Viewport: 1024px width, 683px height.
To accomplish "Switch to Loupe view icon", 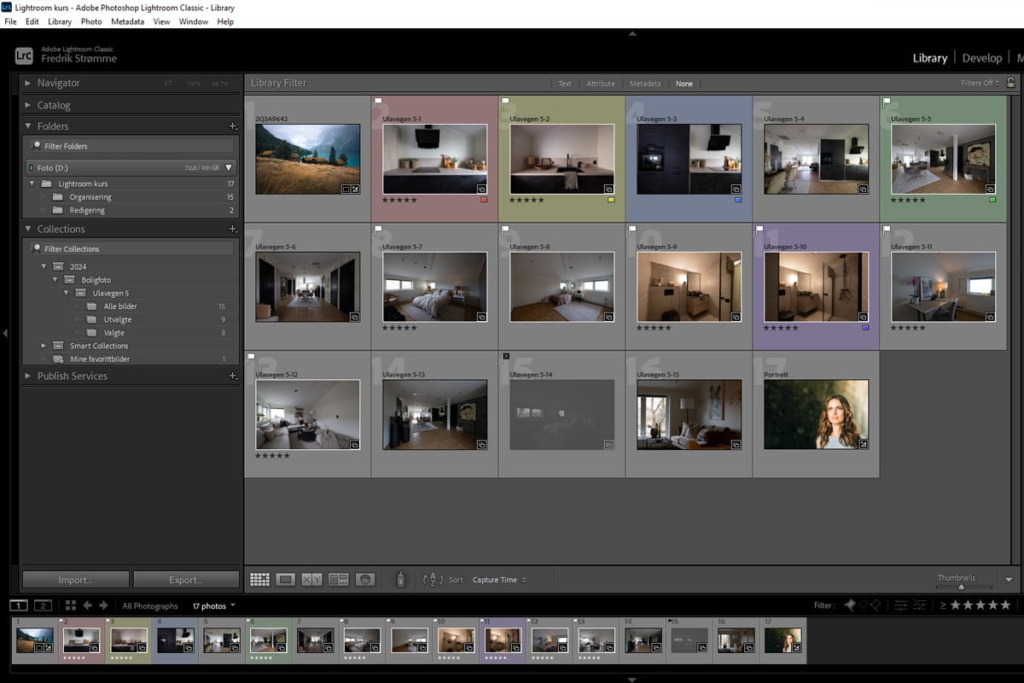I will 286,579.
